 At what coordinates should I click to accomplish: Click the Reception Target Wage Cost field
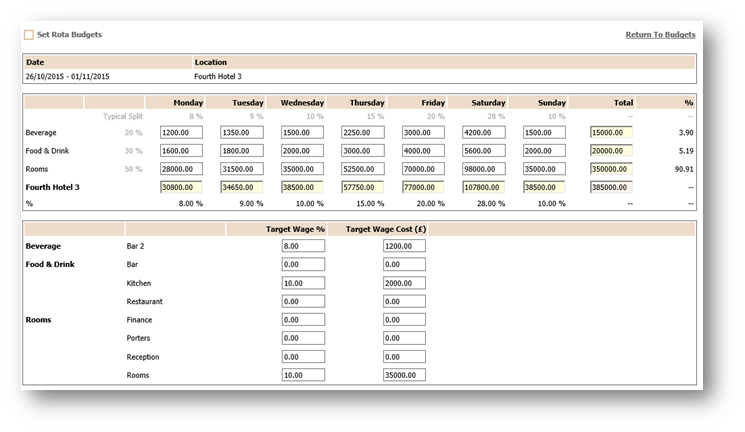pyautogui.click(x=404, y=357)
